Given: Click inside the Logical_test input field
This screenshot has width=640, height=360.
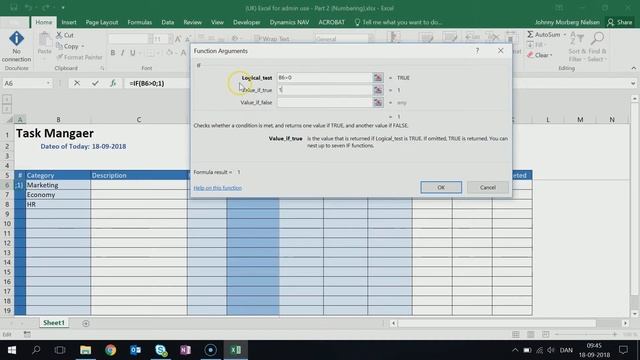Looking at the screenshot, I should click(x=324, y=78).
